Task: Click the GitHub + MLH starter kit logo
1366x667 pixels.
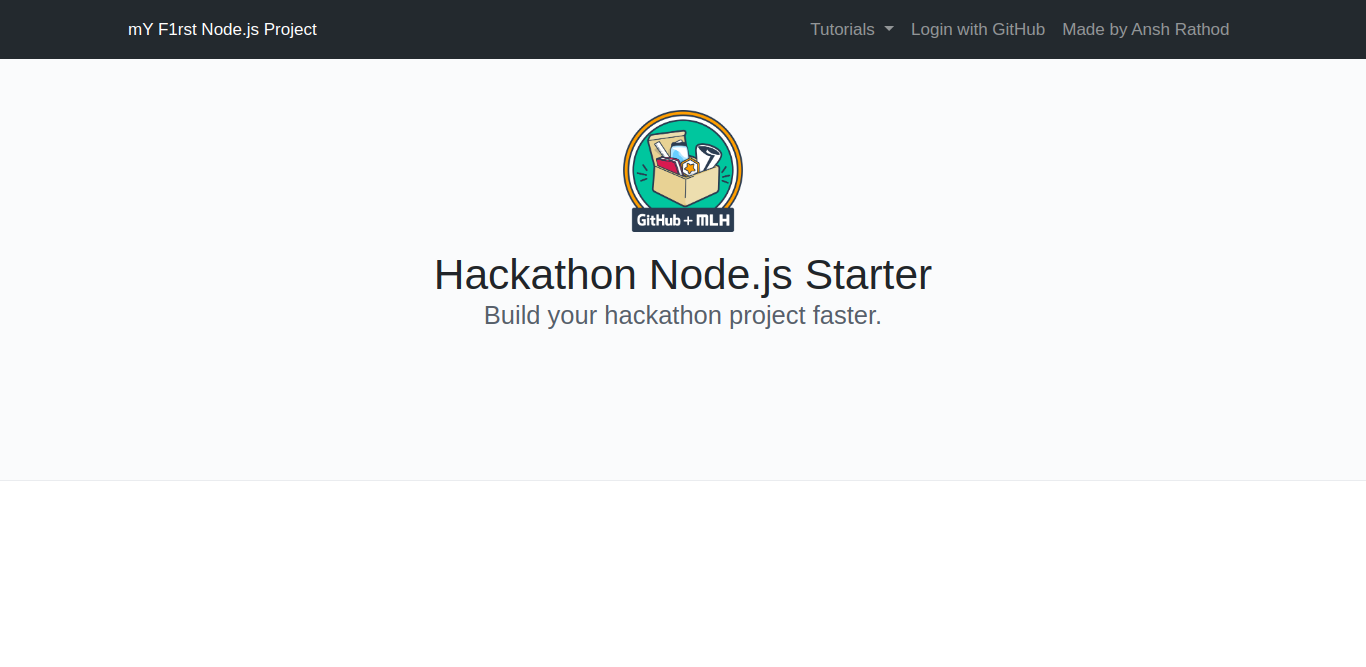Action: point(683,171)
